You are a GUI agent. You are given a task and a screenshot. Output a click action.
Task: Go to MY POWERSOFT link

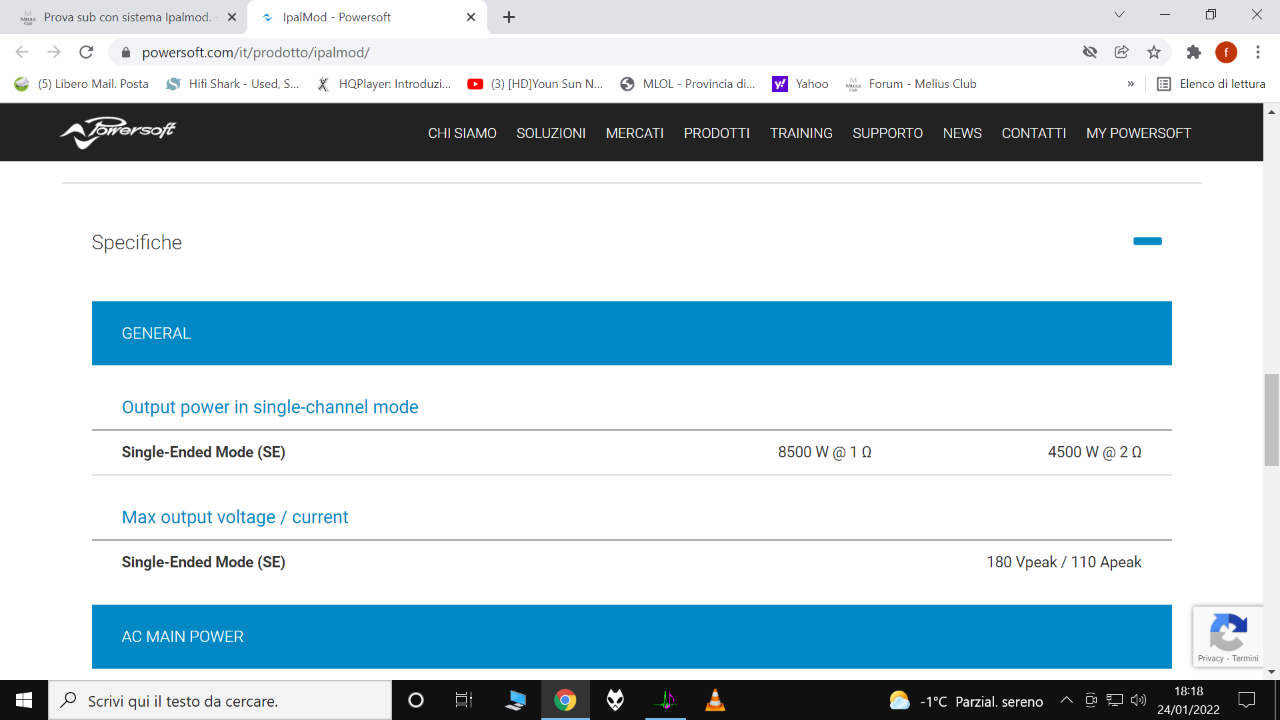click(1139, 133)
